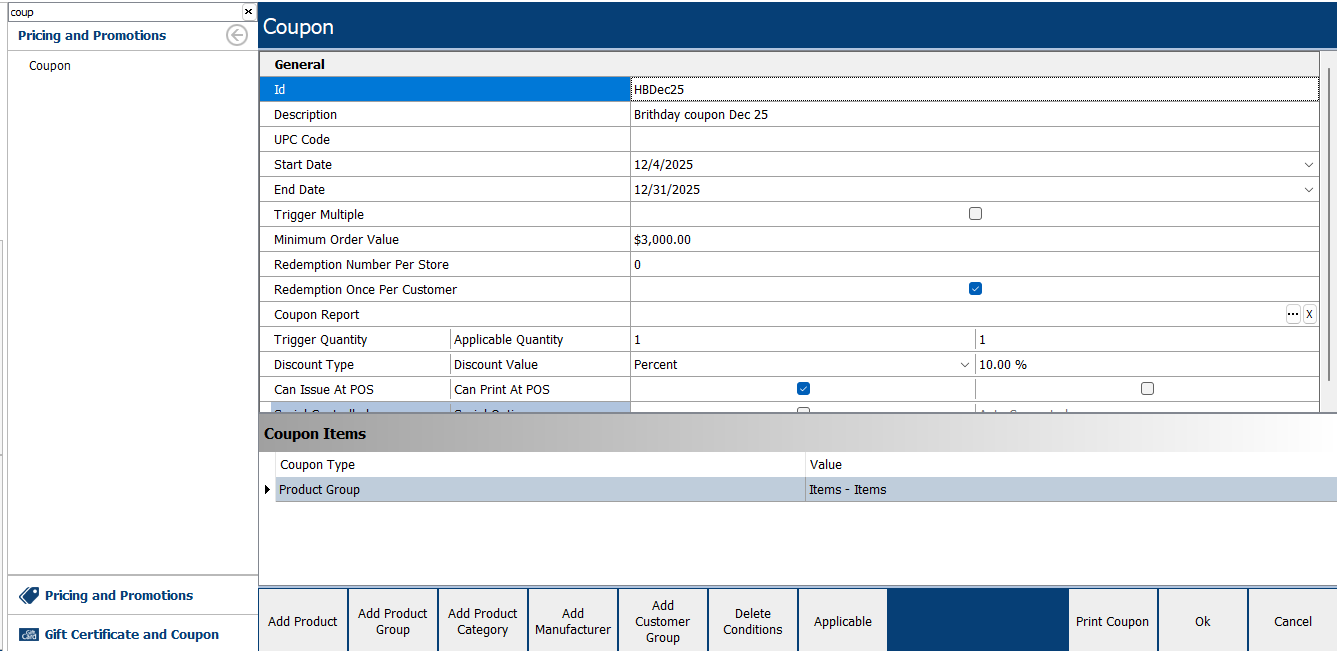Expand the Discount Type dropdown
Viewport: 1337px width, 651px height.
coord(965,365)
